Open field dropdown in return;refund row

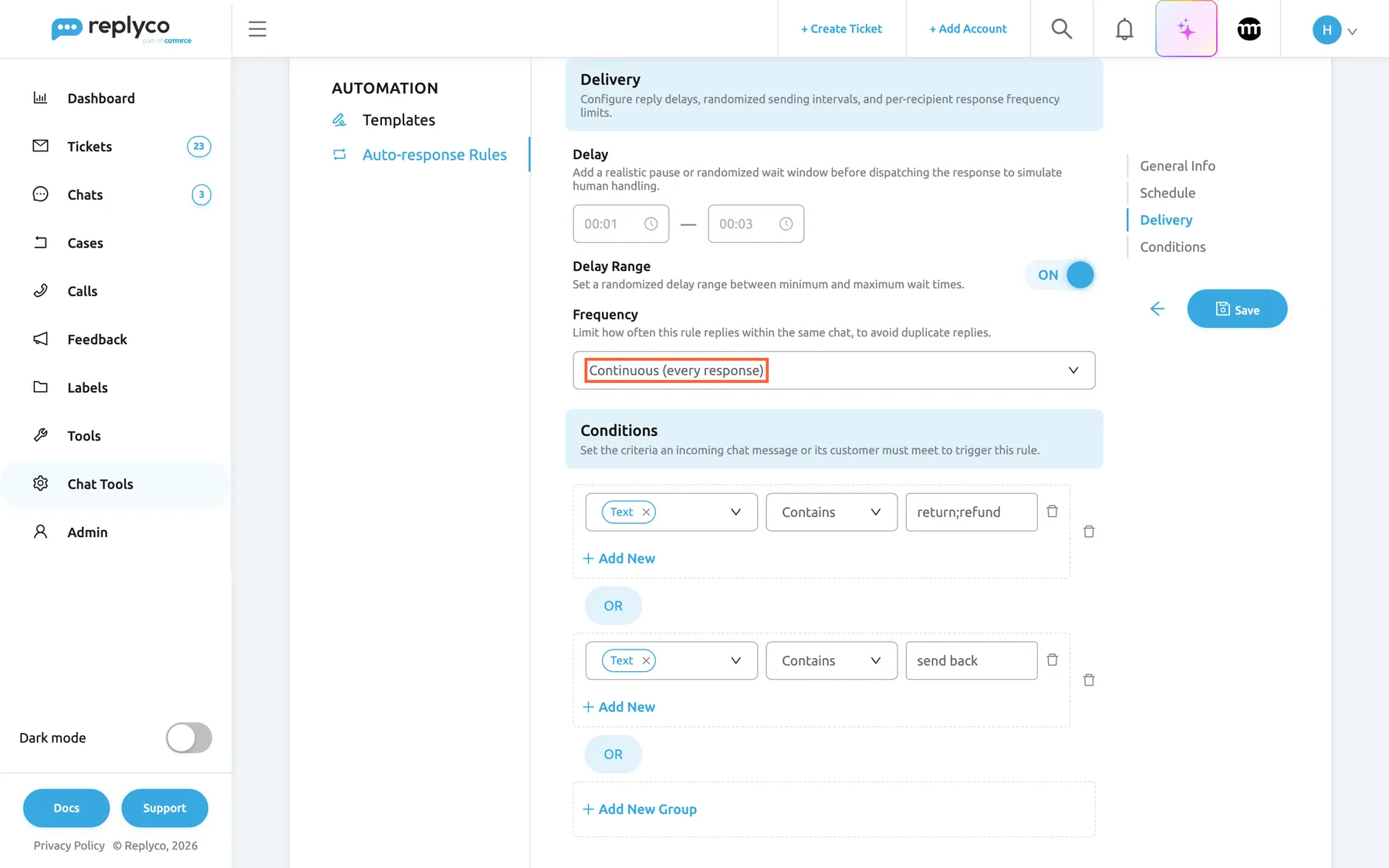pos(671,512)
